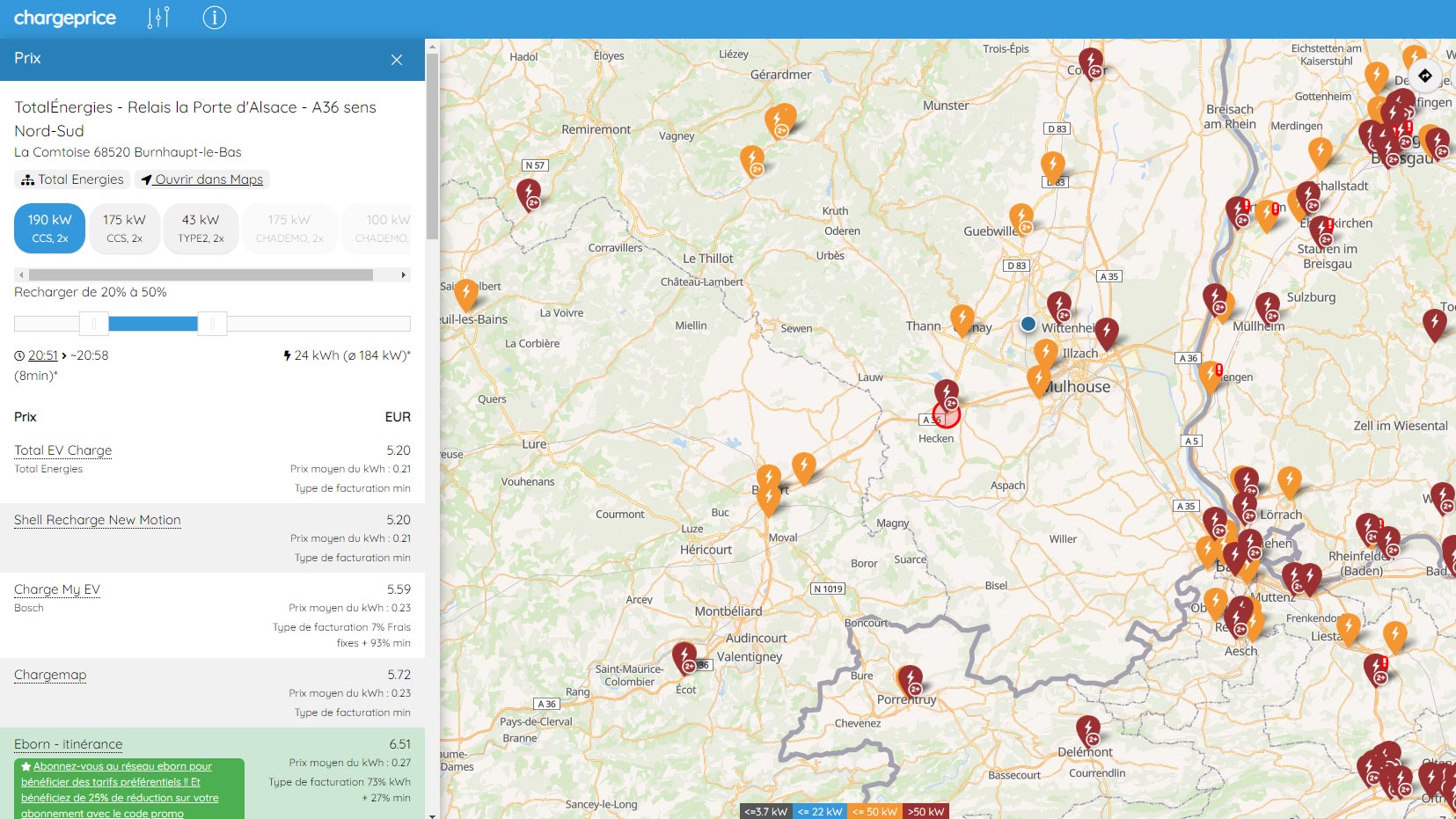
Task: Select the 175 kW CCS connector
Action: [x=124, y=228]
